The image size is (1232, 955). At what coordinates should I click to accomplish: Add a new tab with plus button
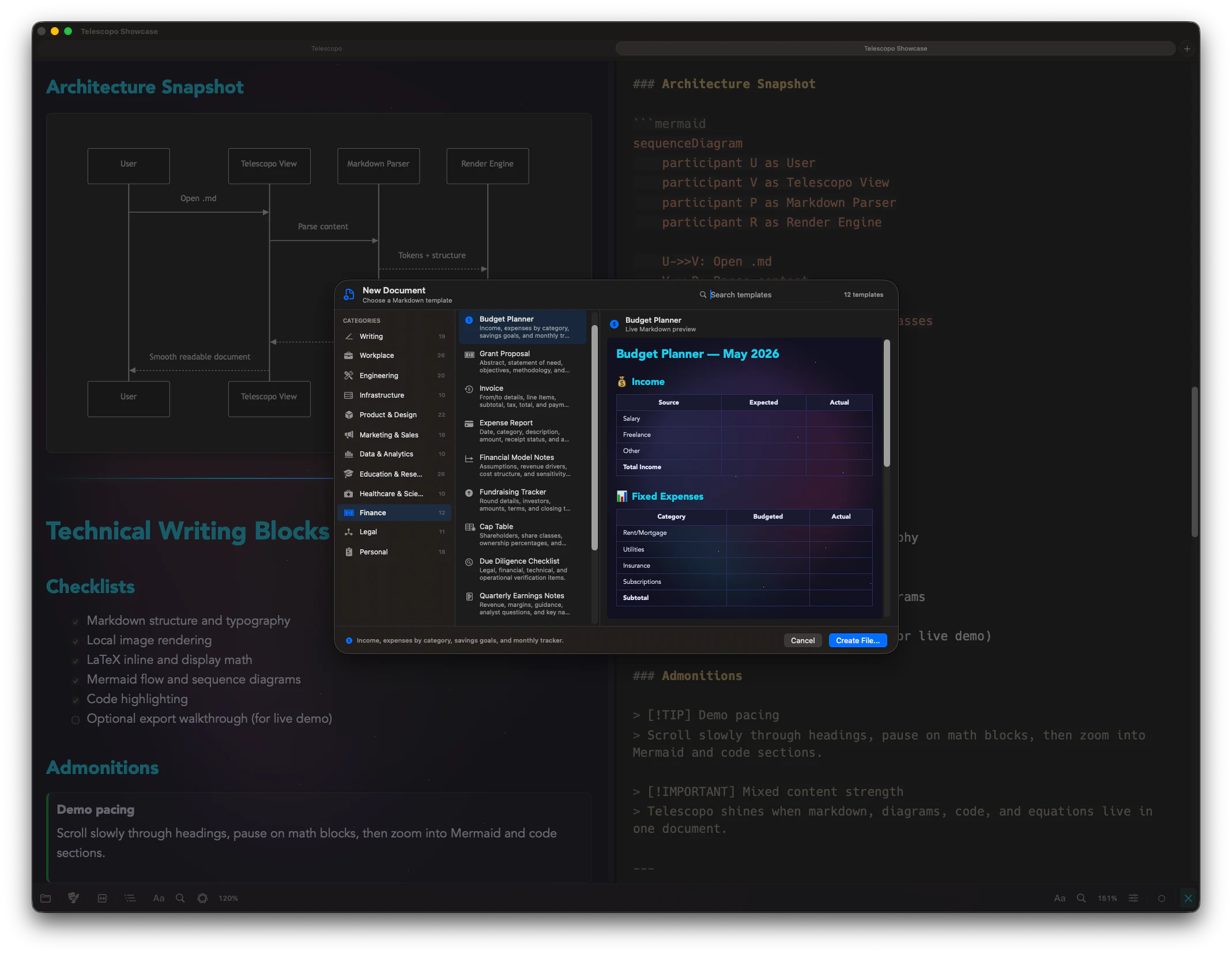(x=1187, y=49)
